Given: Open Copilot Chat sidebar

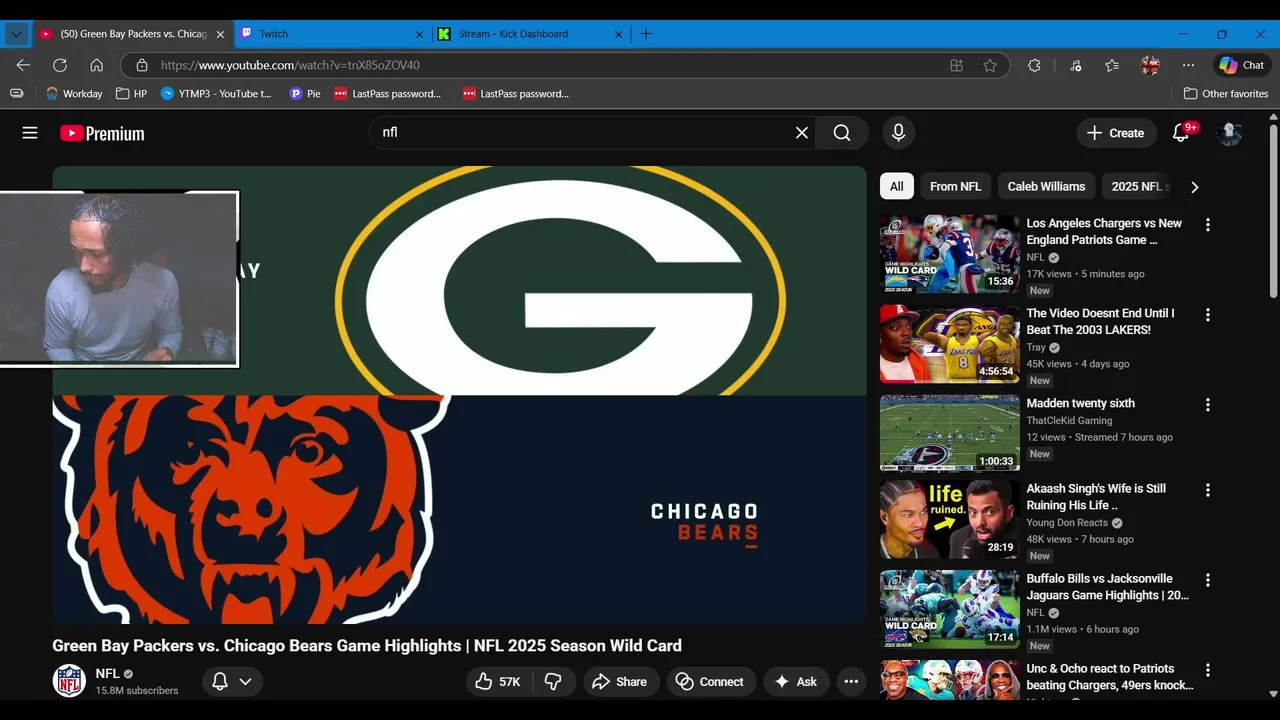Looking at the screenshot, I should 1242,65.
